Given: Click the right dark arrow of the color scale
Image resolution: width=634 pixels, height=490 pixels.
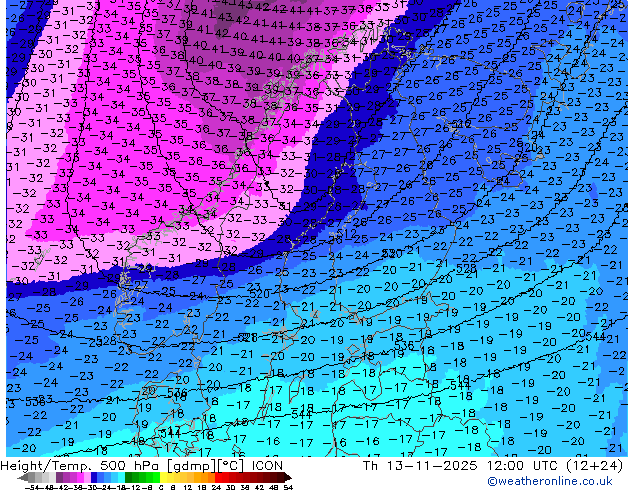Looking at the screenshot, I should (x=288, y=478).
